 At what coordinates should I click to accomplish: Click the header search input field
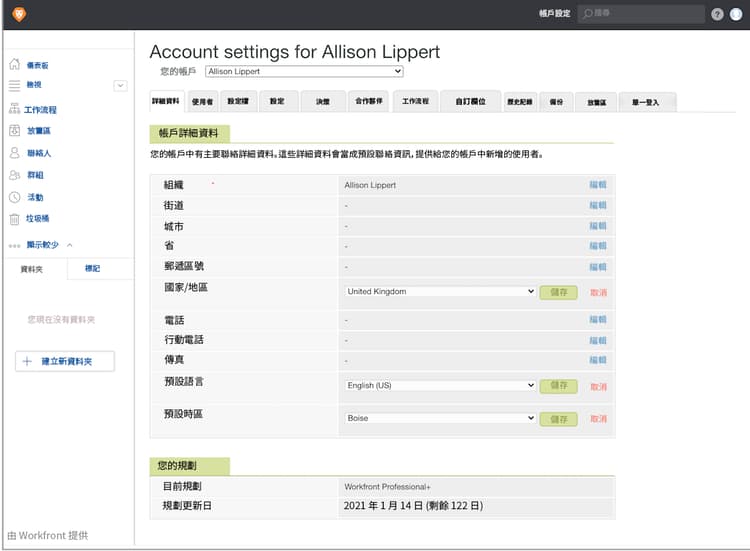click(641, 14)
